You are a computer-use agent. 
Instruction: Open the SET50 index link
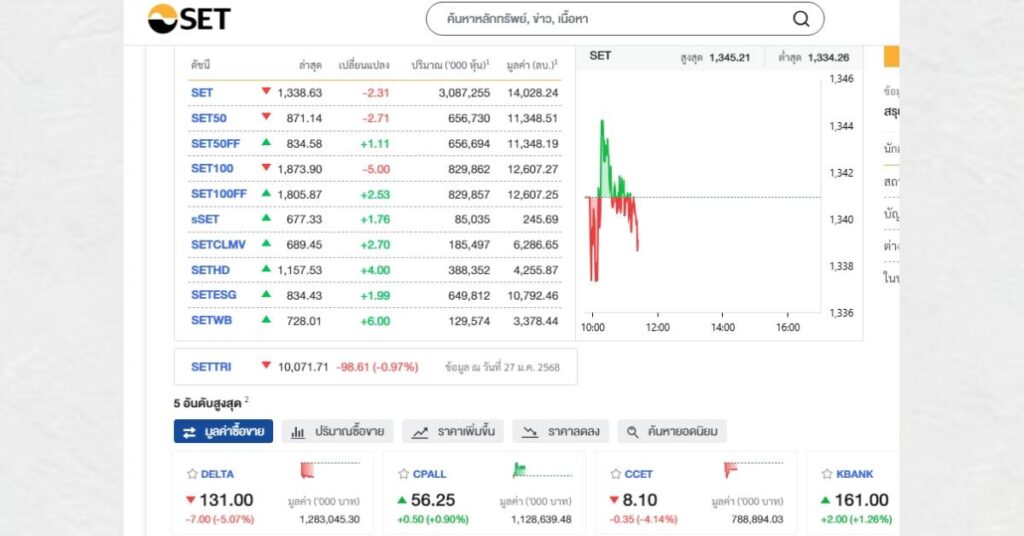pyautogui.click(x=208, y=118)
